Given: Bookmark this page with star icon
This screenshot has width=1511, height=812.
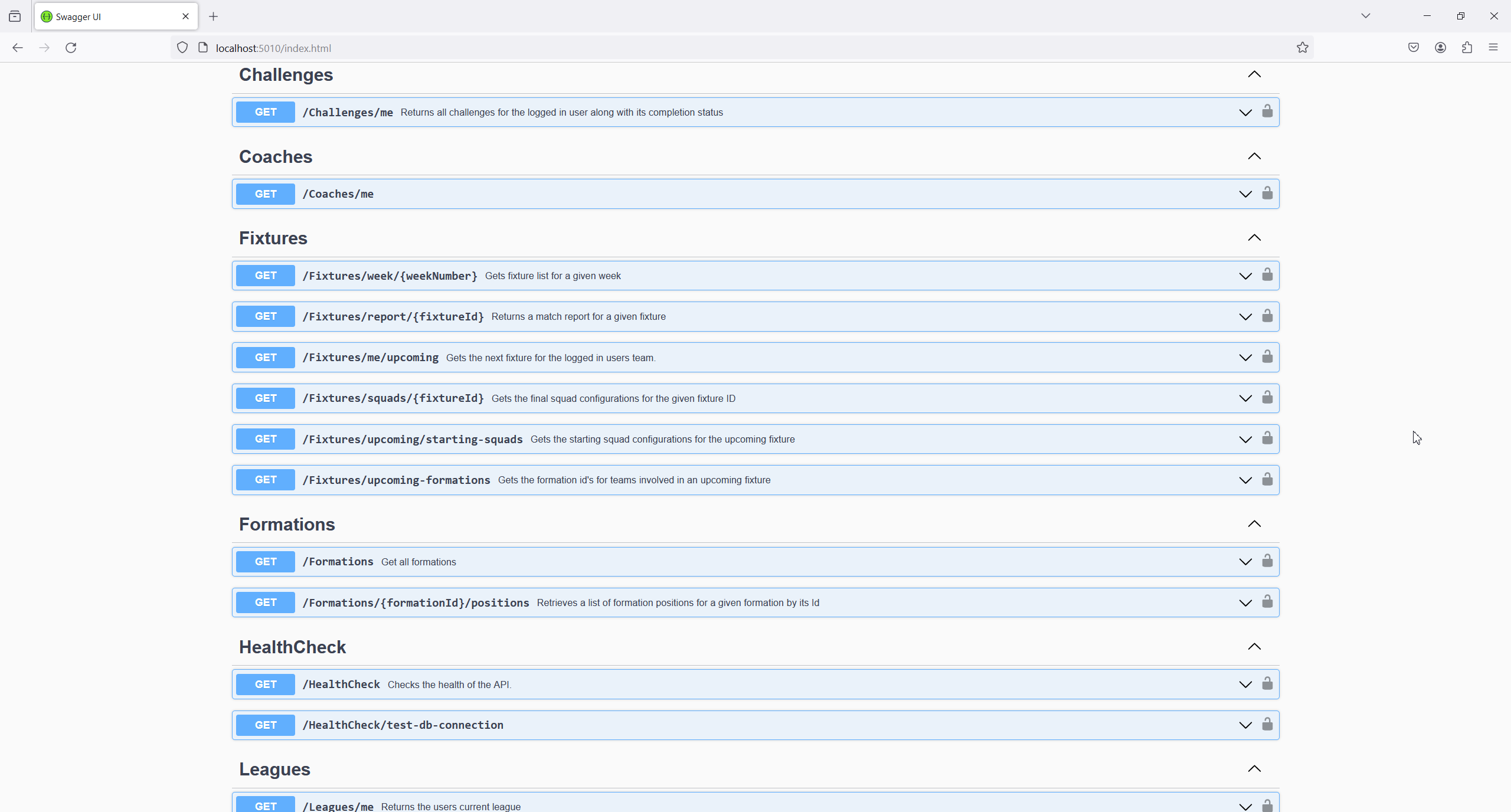Looking at the screenshot, I should [1303, 48].
